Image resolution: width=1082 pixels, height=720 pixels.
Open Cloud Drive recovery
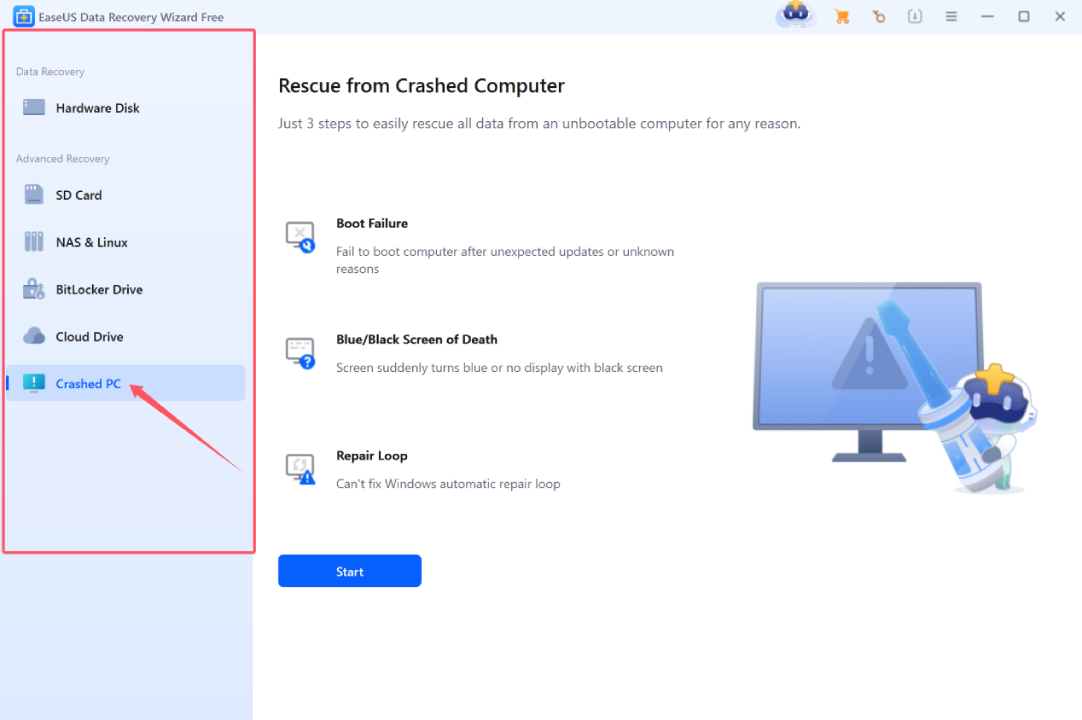point(126,336)
